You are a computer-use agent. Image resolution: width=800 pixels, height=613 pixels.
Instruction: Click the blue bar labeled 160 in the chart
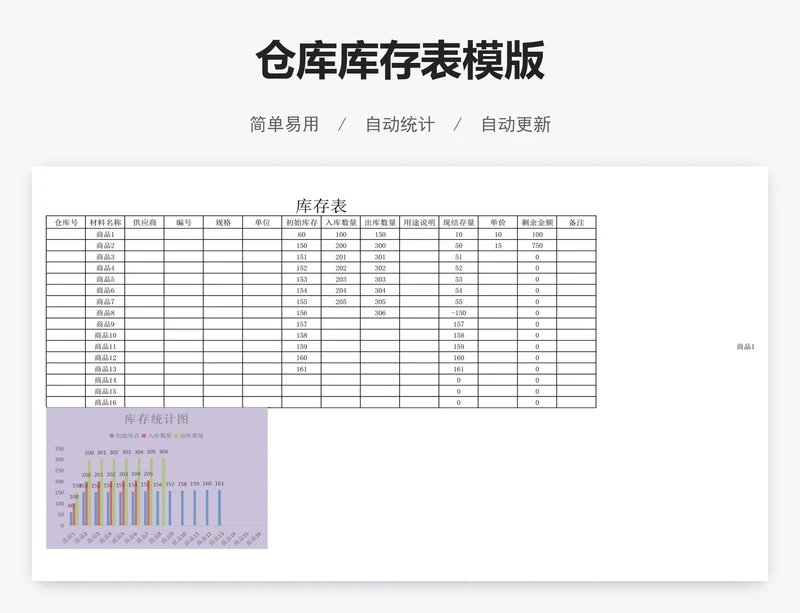[207, 508]
